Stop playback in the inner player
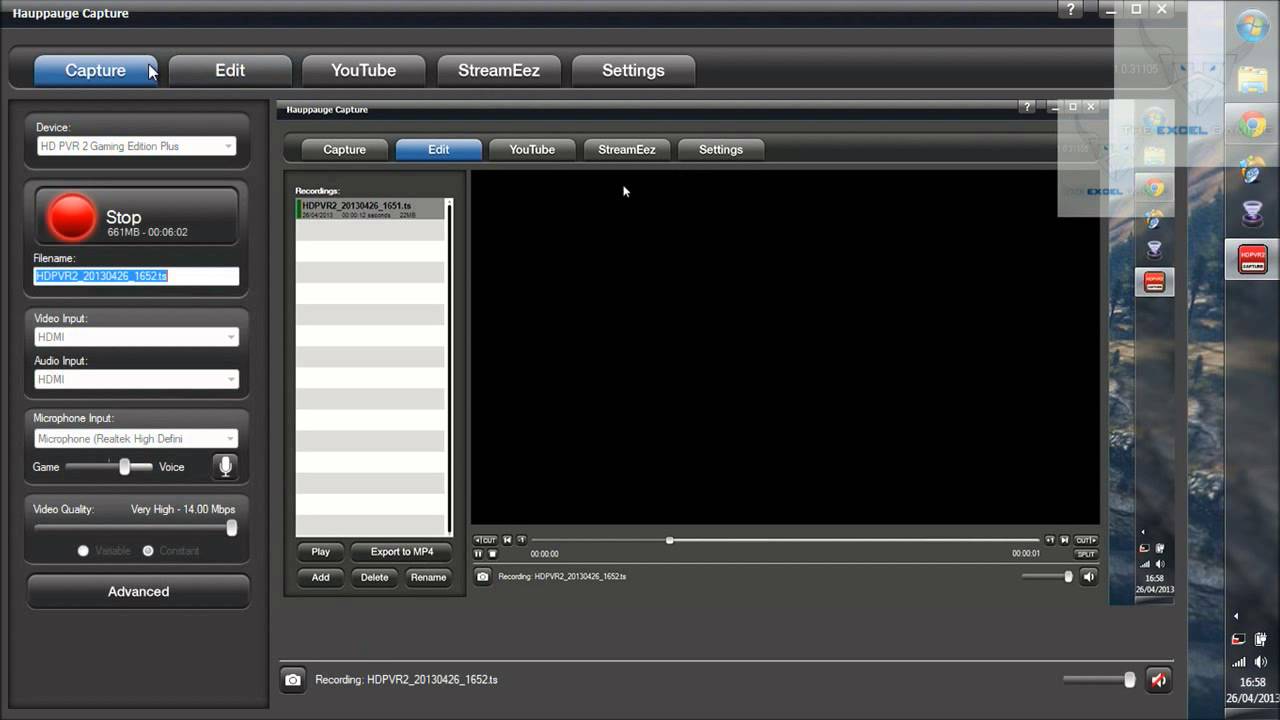Viewport: 1280px width, 720px height. coord(492,554)
